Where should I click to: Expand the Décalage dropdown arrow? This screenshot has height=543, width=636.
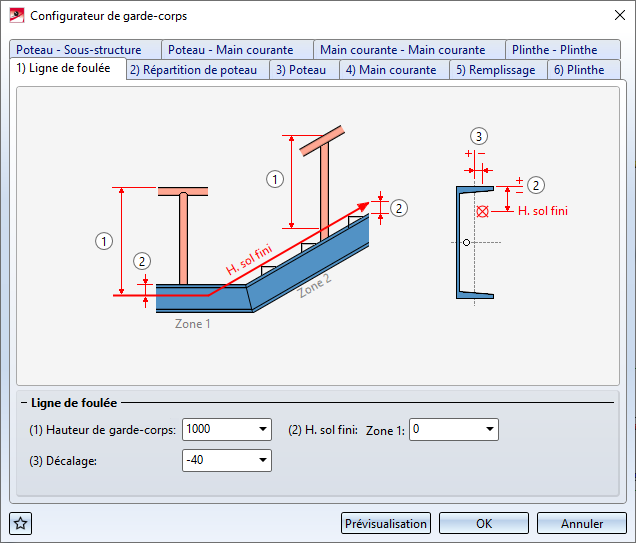click(x=263, y=460)
